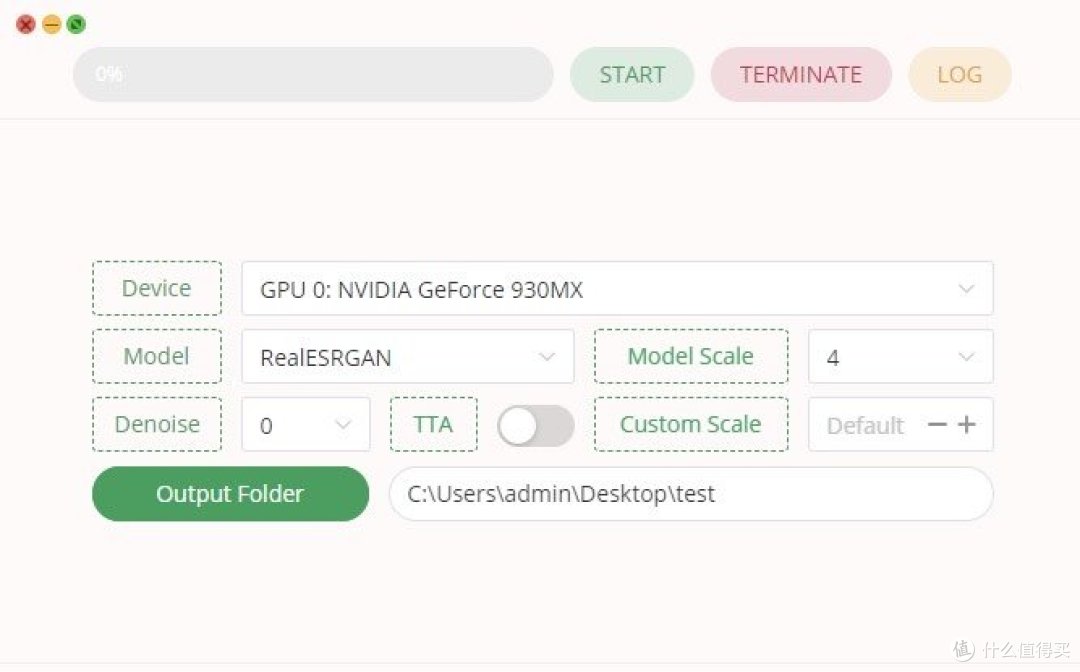Image resolution: width=1080 pixels, height=672 pixels.
Task: Open the Device GPU dropdown
Action: coord(617,288)
